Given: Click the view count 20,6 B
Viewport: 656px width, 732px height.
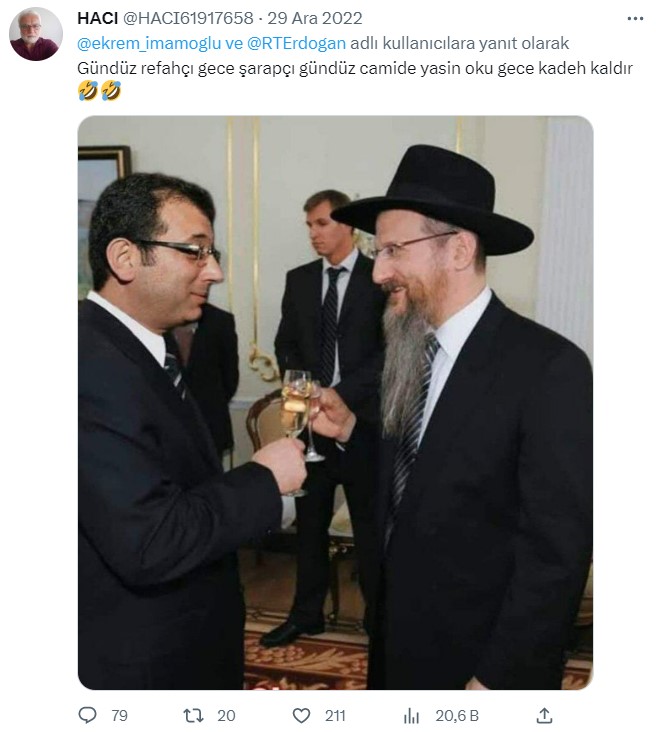Looking at the screenshot, I should (x=457, y=715).
